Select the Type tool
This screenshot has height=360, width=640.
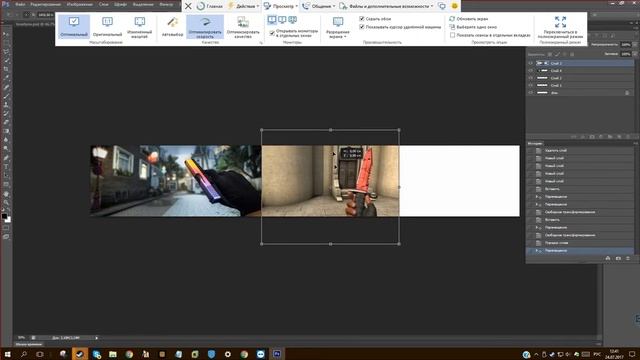click(x=6, y=167)
